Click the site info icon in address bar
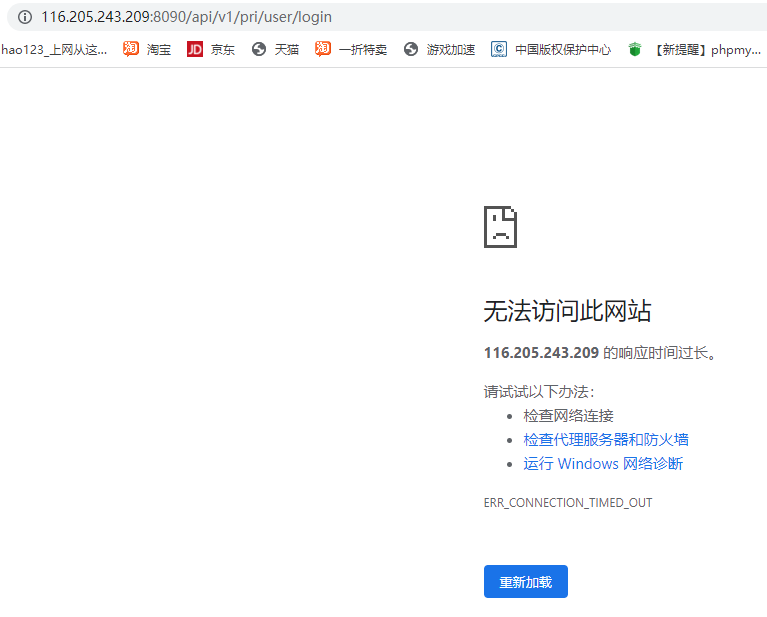Image resolution: width=767 pixels, height=617 pixels. point(25,17)
